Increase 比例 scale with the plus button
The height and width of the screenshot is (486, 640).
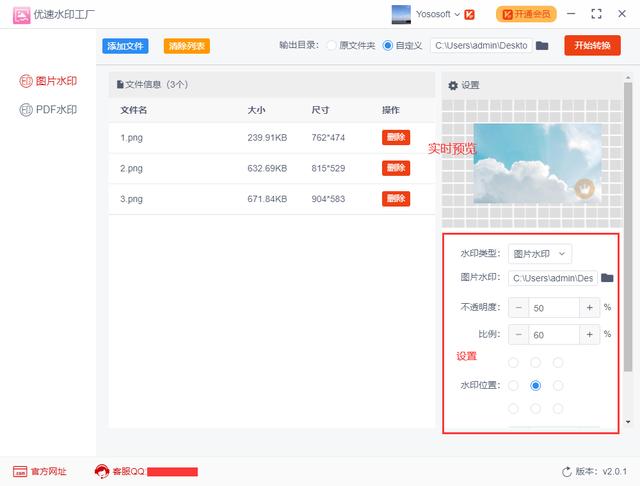[589, 335]
